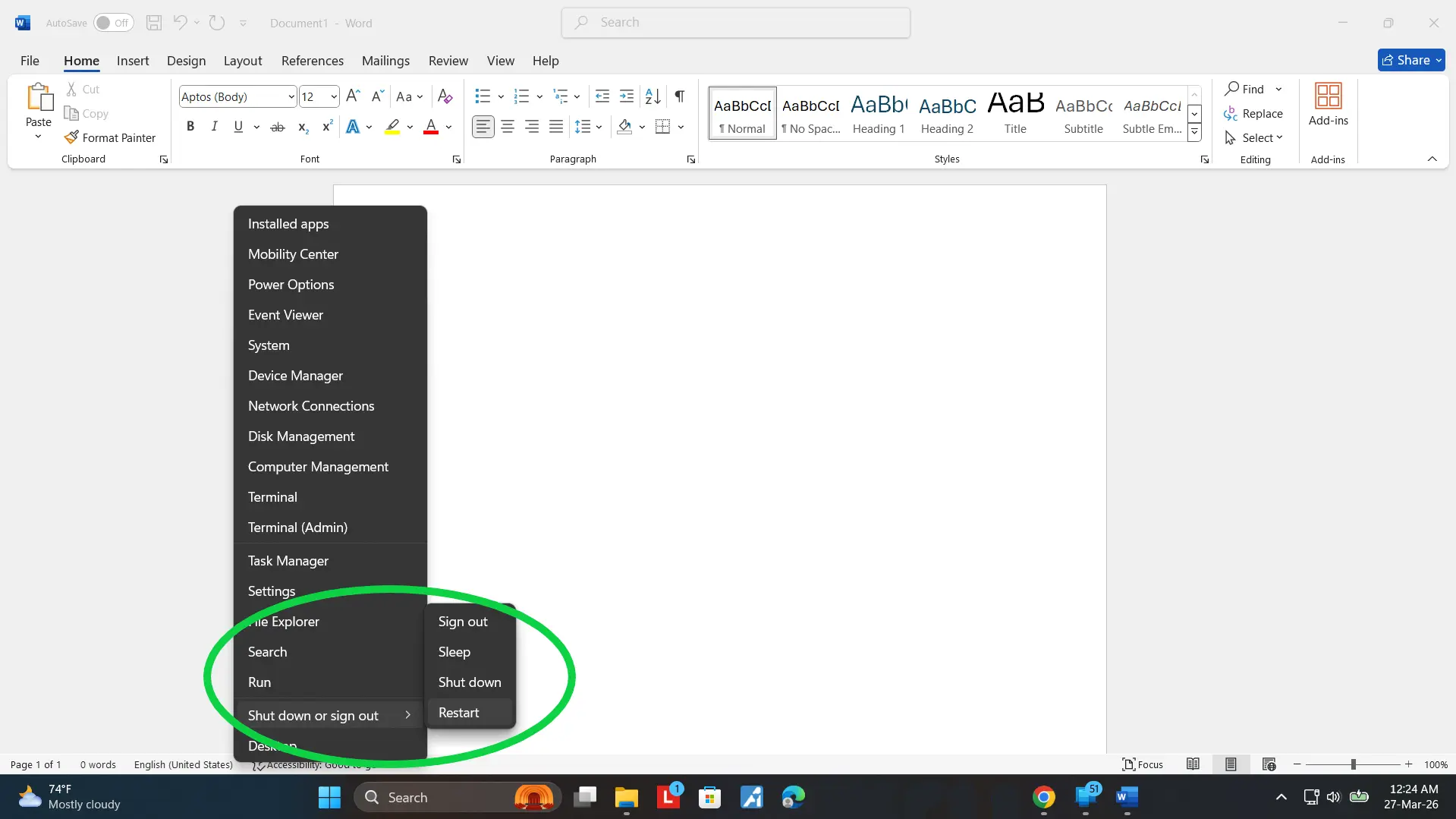Toggle the AutoSave switch

coord(113,23)
